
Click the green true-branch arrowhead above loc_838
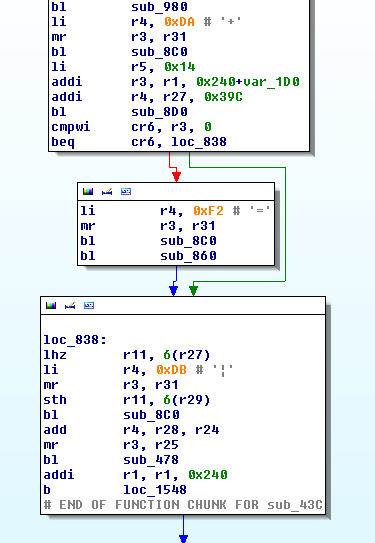point(194,291)
